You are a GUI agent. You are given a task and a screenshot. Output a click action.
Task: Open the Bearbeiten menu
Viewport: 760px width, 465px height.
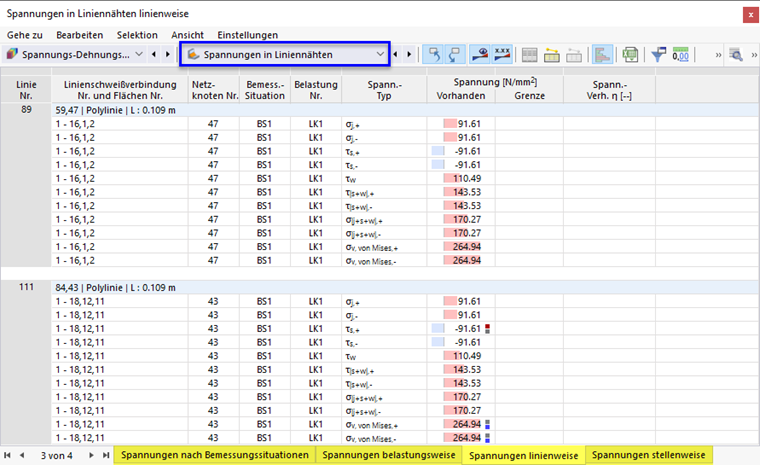[x=79, y=35]
